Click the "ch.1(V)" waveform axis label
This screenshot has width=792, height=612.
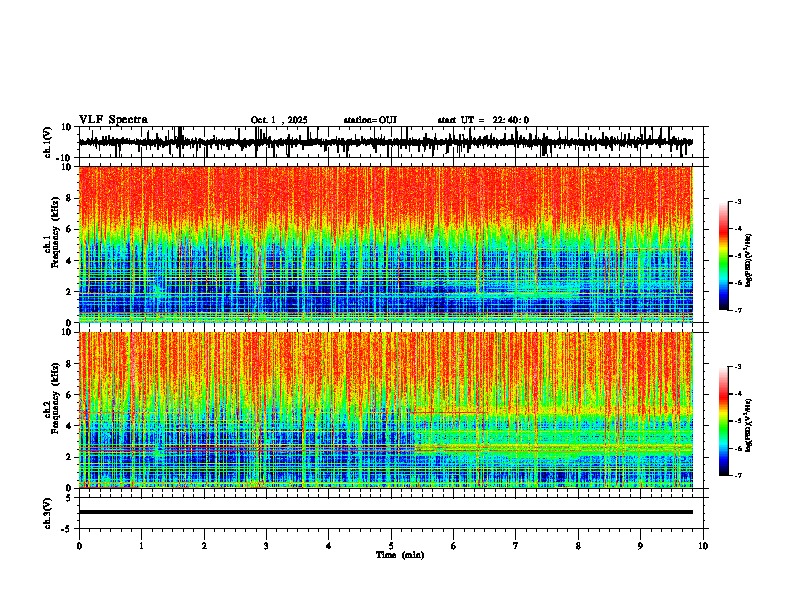coord(48,142)
